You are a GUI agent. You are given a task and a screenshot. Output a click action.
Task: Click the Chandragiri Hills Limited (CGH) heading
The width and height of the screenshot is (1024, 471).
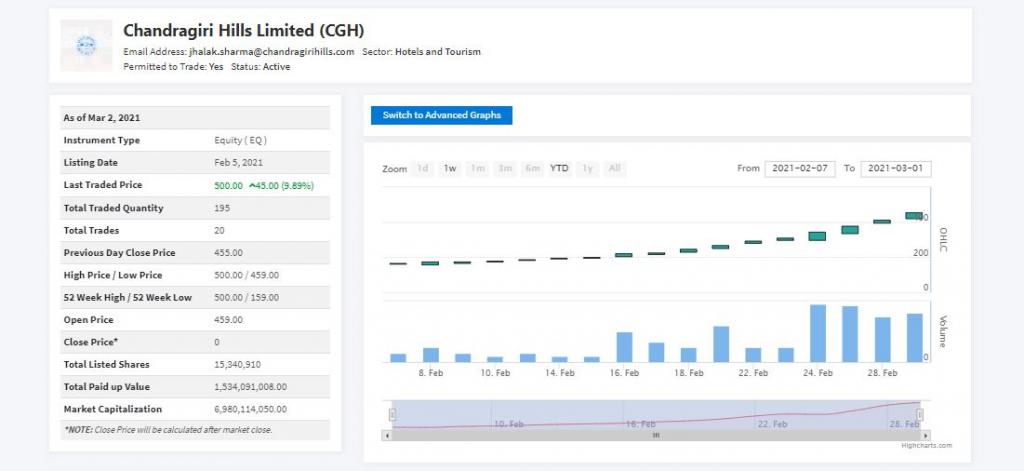(x=244, y=30)
